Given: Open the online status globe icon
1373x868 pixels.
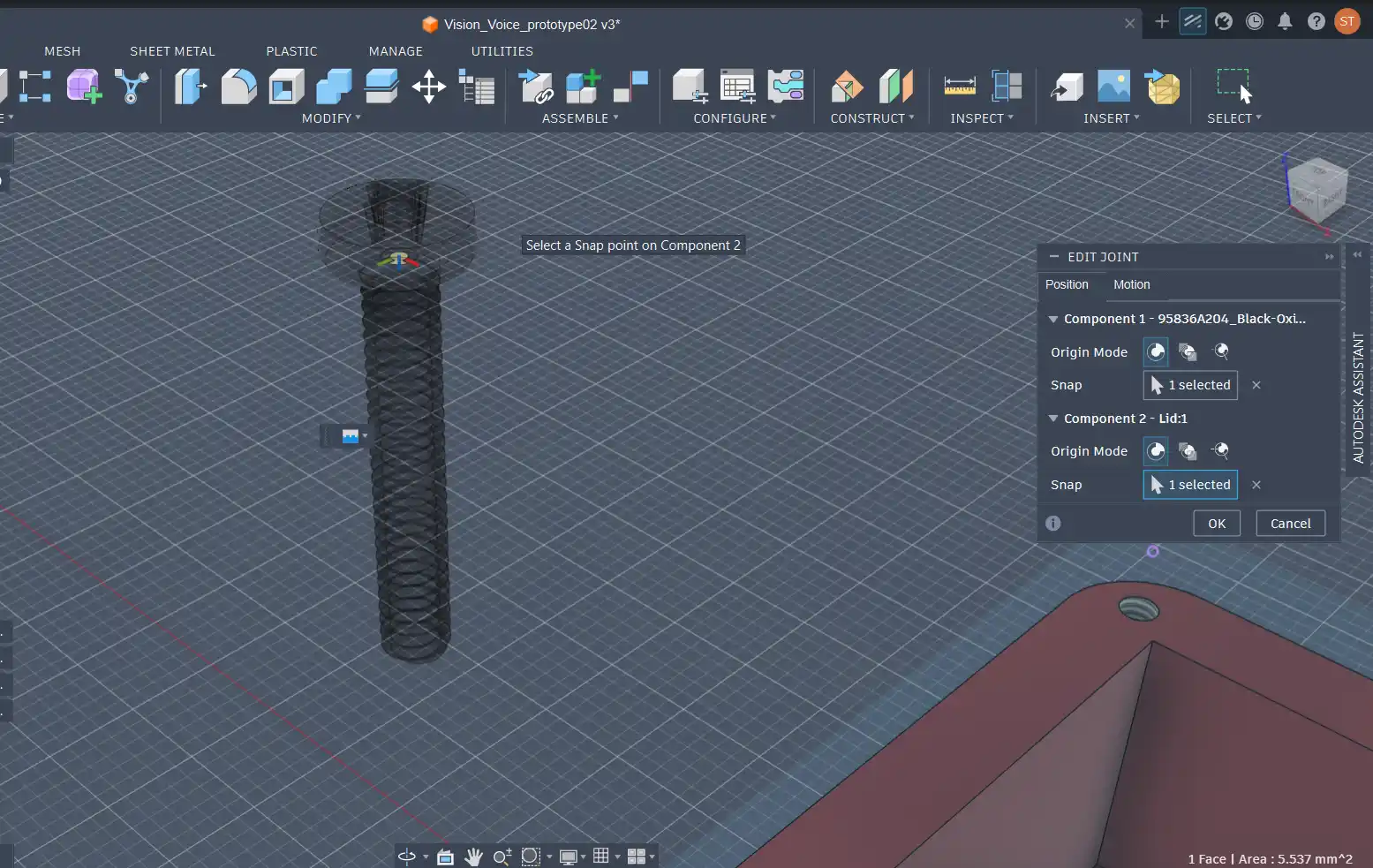Looking at the screenshot, I should tap(1224, 21).
